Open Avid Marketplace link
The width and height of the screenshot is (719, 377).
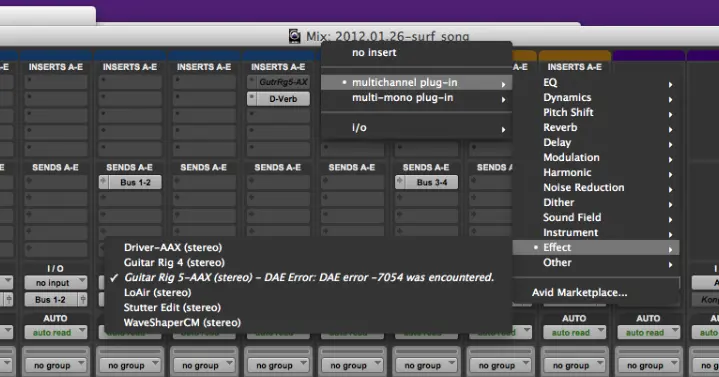point(579,293)
